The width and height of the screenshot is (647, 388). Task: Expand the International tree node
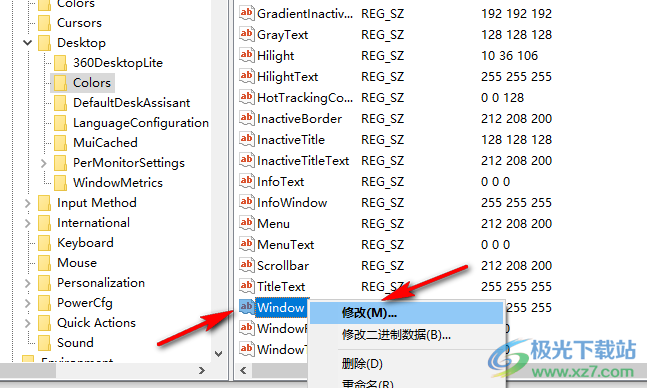pos(28,223)
